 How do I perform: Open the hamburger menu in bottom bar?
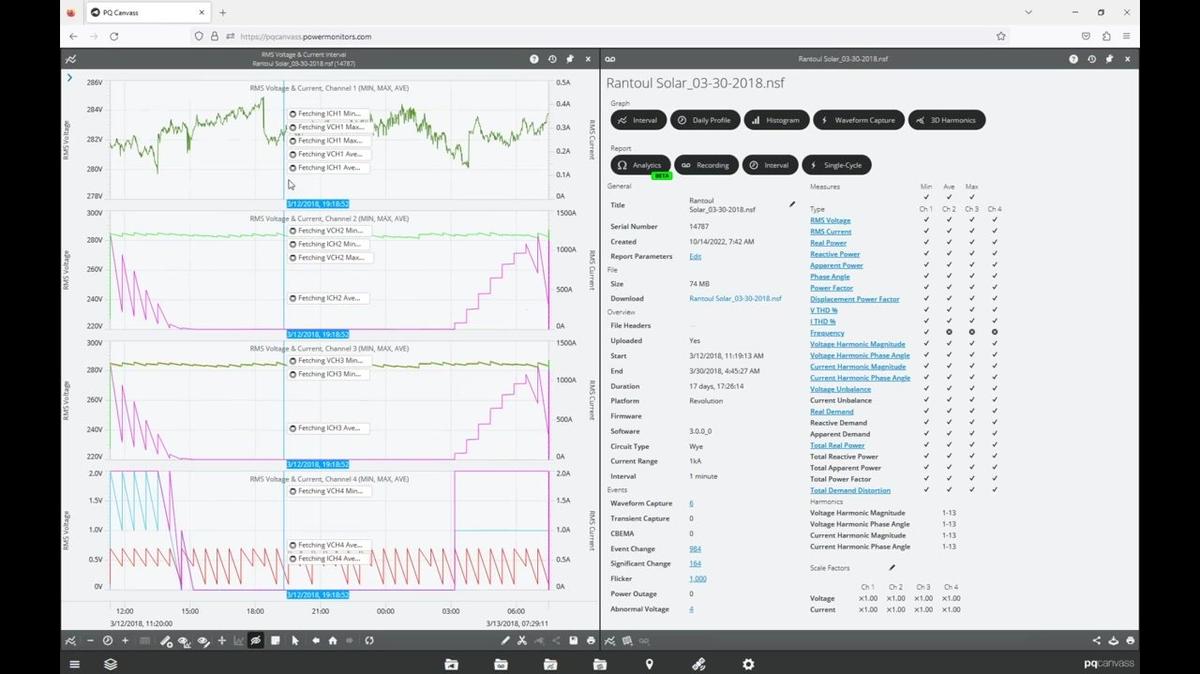tap(74, 664)
